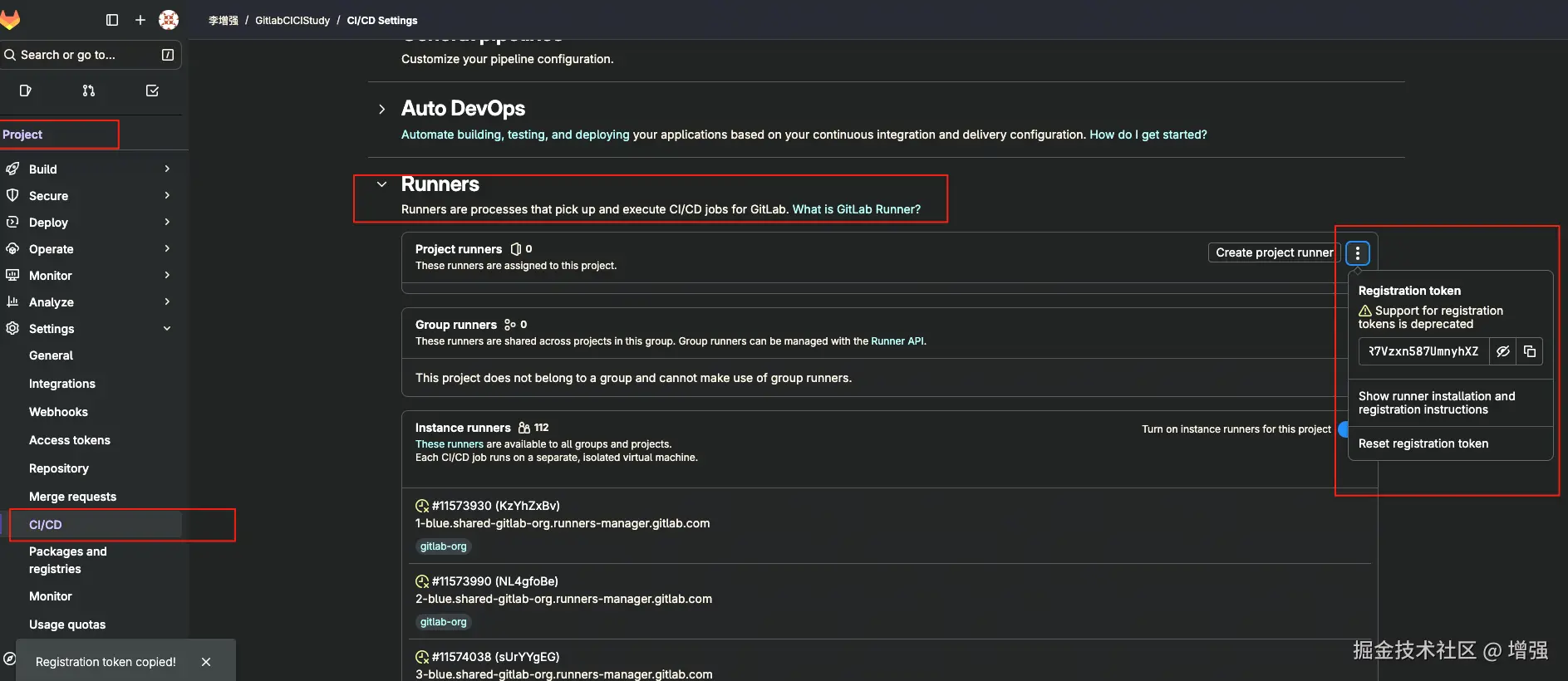
Task: Click the Search or go to field
Action: click(91, 55)
